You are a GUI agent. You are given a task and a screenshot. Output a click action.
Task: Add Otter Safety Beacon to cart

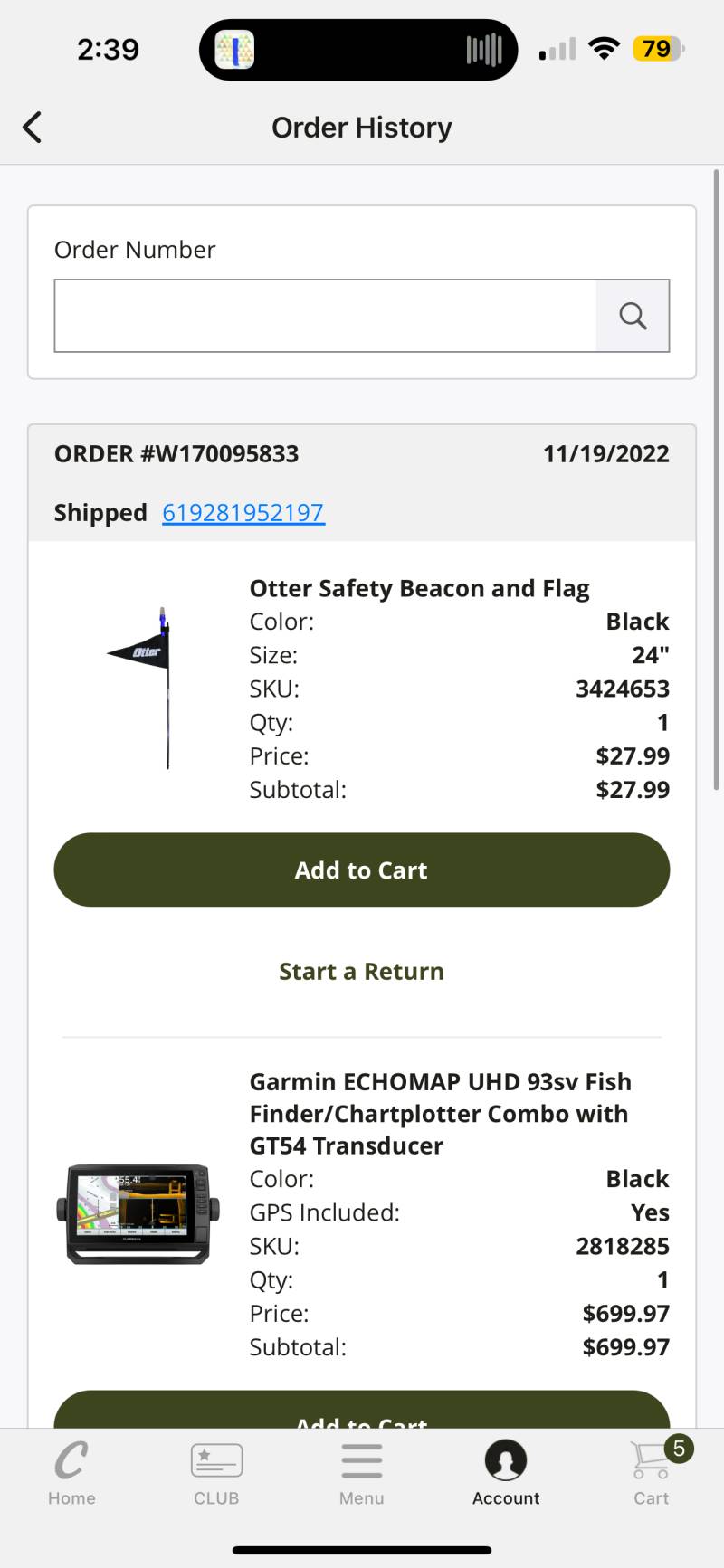click(x=362, y=870)
